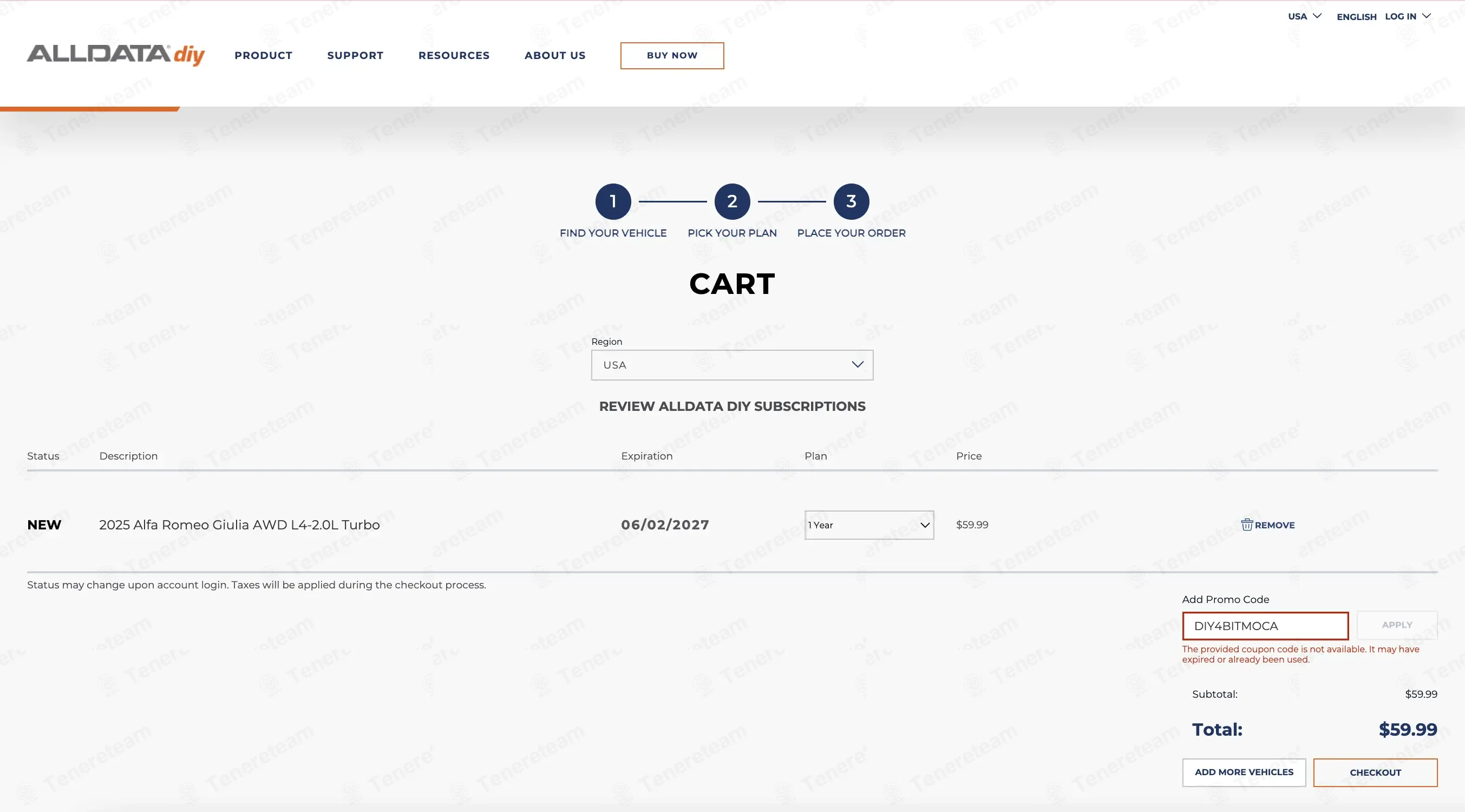Click ADD MORE VEHICLES button
Screen dimensions: 1465x812
tap(1244, 772)
